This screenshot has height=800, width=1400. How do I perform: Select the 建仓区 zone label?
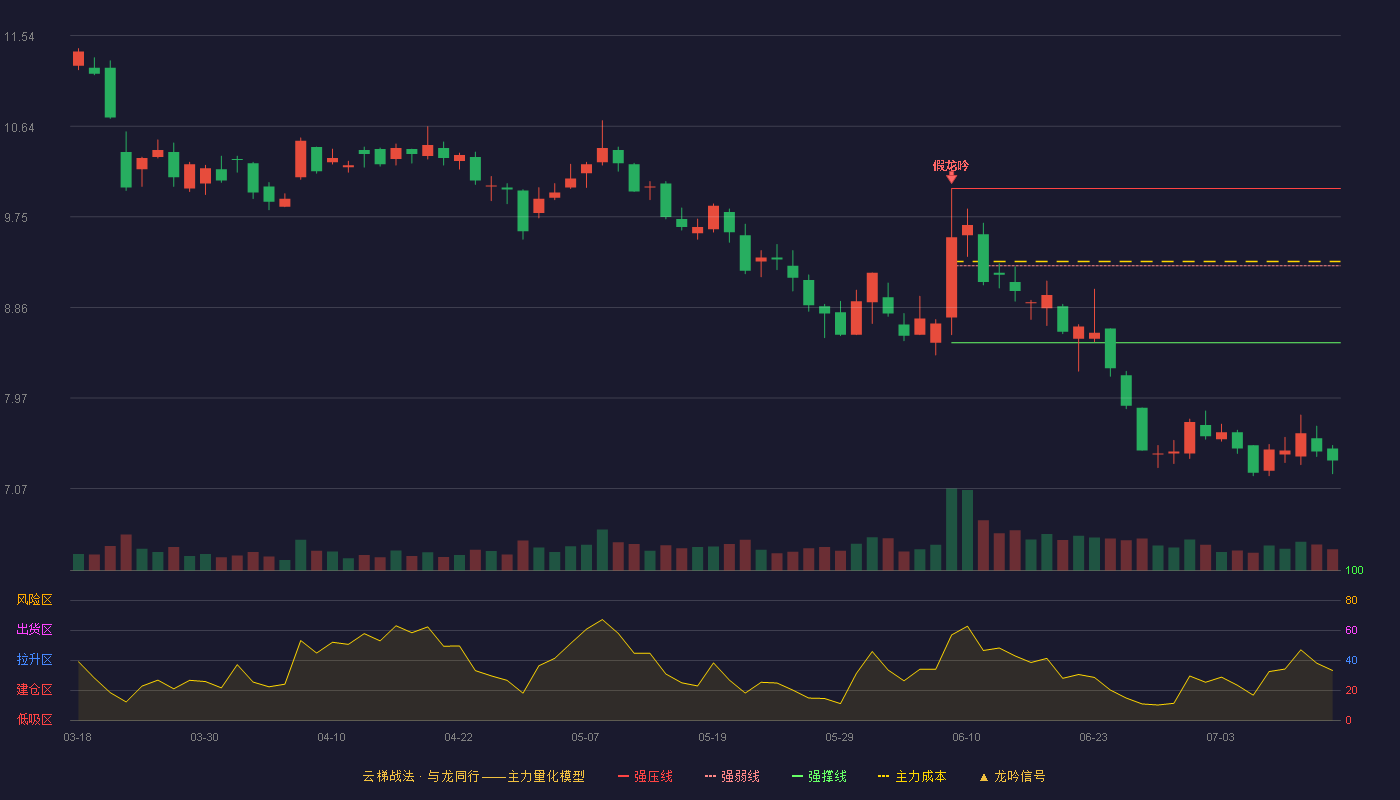pos(34,690)
